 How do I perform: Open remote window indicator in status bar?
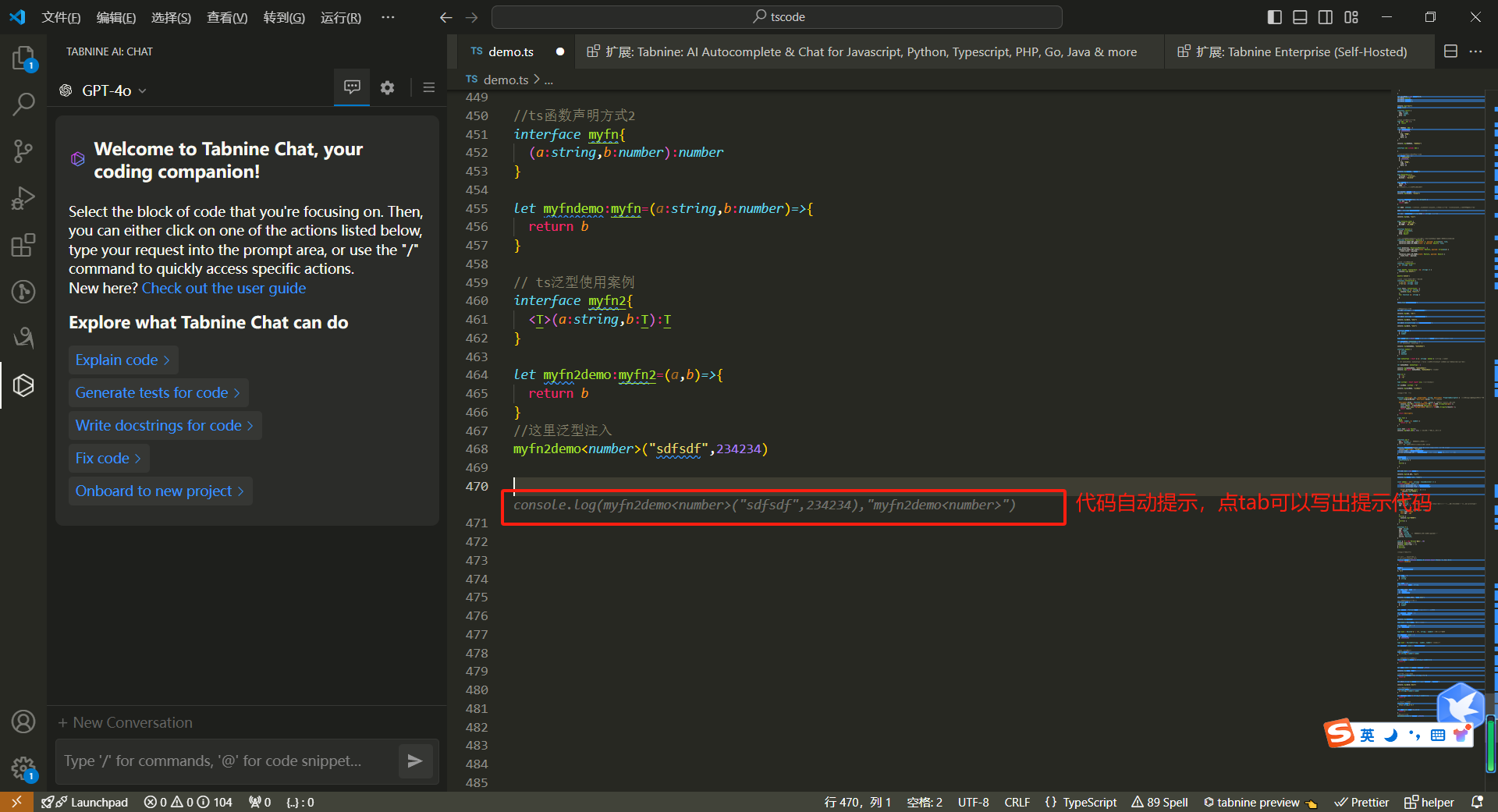16,802
